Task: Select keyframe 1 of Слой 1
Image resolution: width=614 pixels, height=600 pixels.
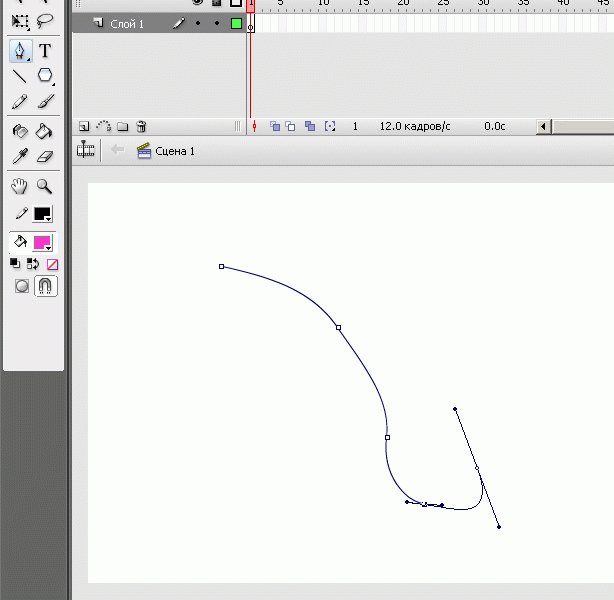Action: (x=251, y=23)
